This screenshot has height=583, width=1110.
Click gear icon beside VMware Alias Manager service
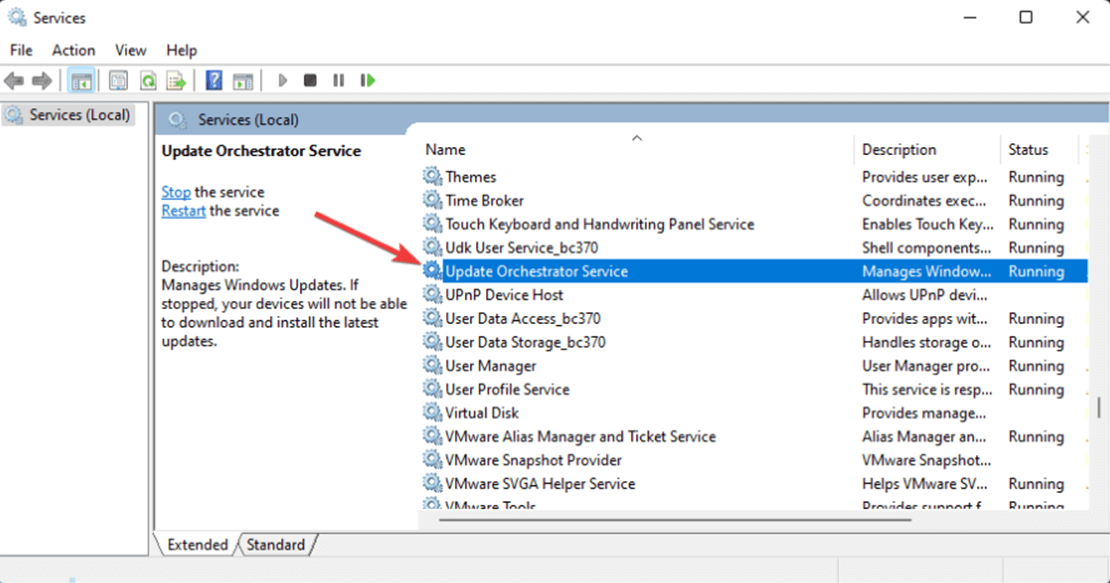pyautogui.click(x=433, y=436)
